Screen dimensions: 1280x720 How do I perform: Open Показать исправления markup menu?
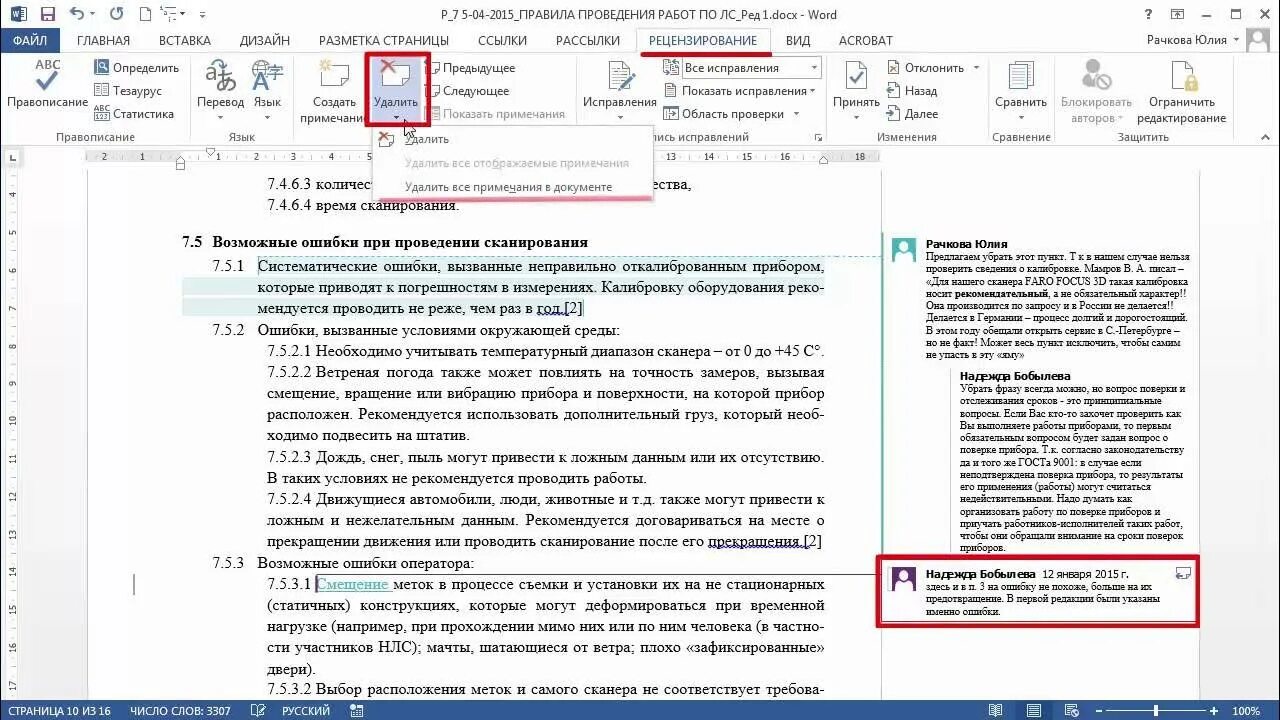point(742,91)
